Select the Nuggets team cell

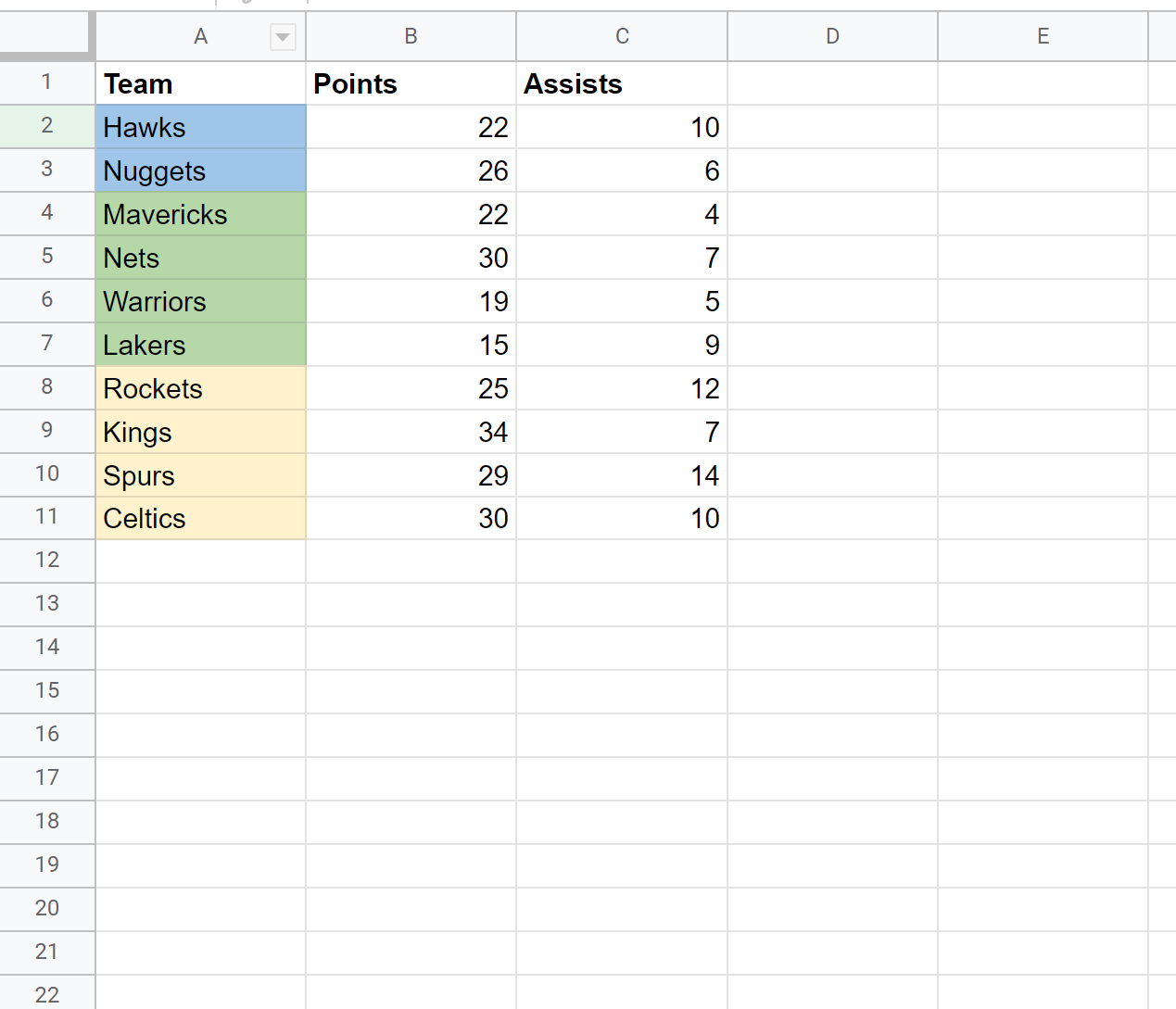200,170
